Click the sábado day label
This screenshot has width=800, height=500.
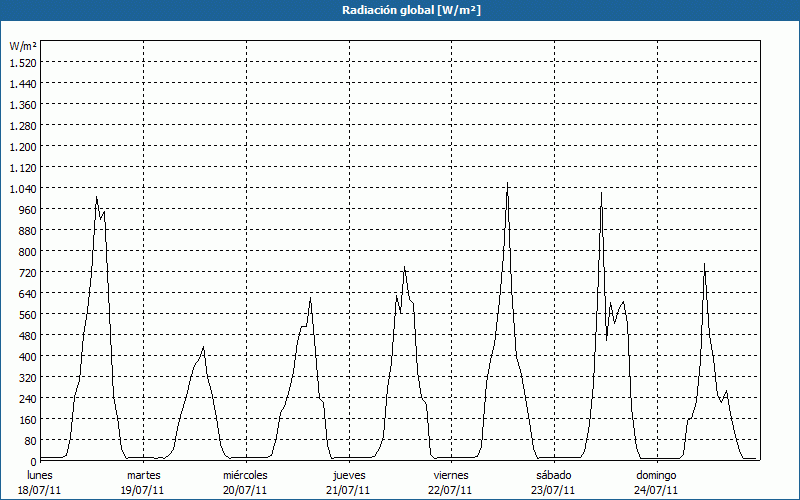click(553, 475)
